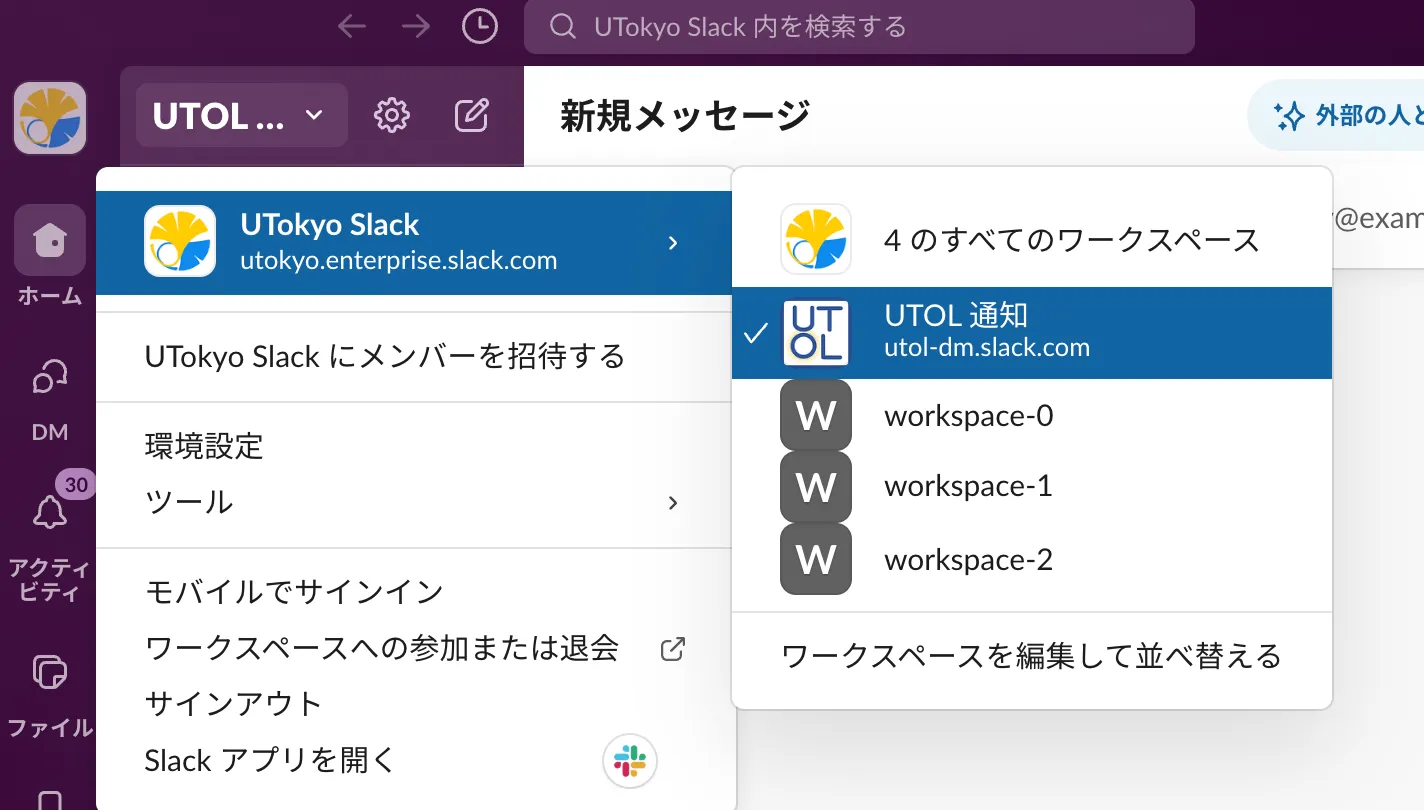Click サインアウト to sign out
The width and height of the screenshot is (1424, 810).
click(233, 704)
